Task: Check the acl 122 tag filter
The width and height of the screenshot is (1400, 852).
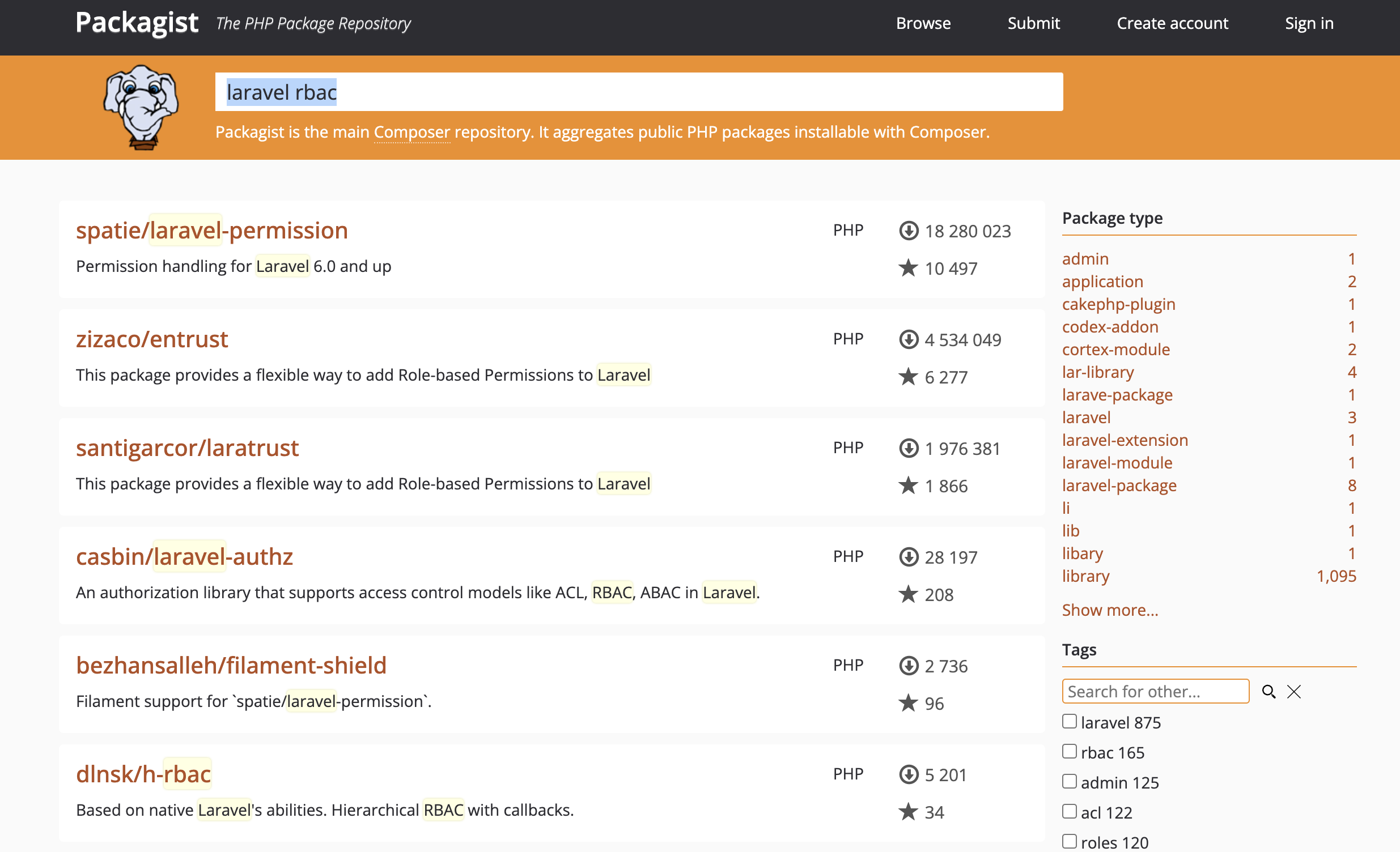Action: point(1070,811)
